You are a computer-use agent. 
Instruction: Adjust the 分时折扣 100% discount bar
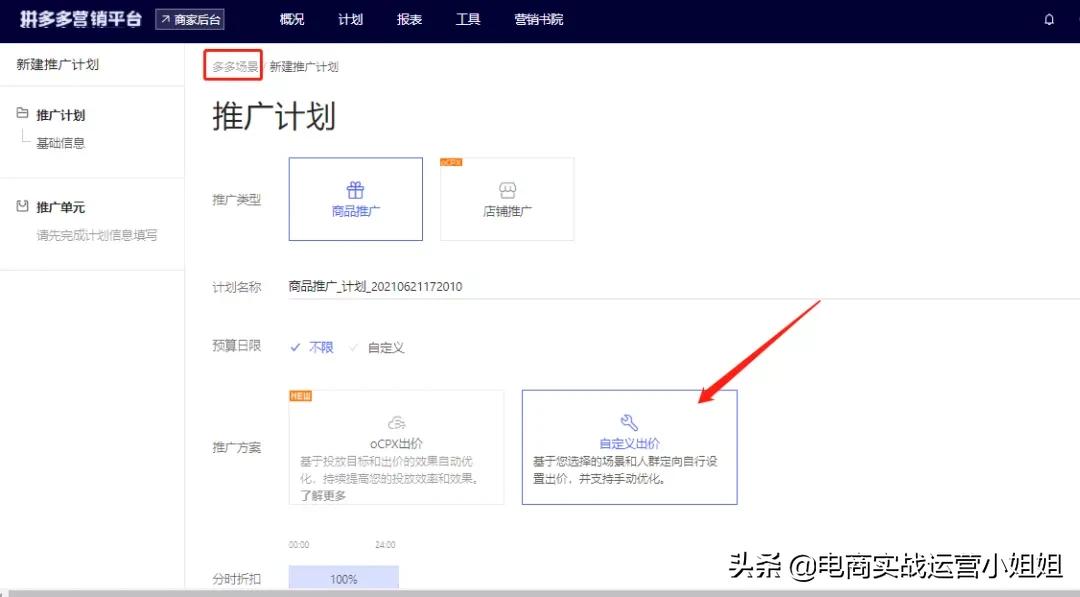(344, 578)
